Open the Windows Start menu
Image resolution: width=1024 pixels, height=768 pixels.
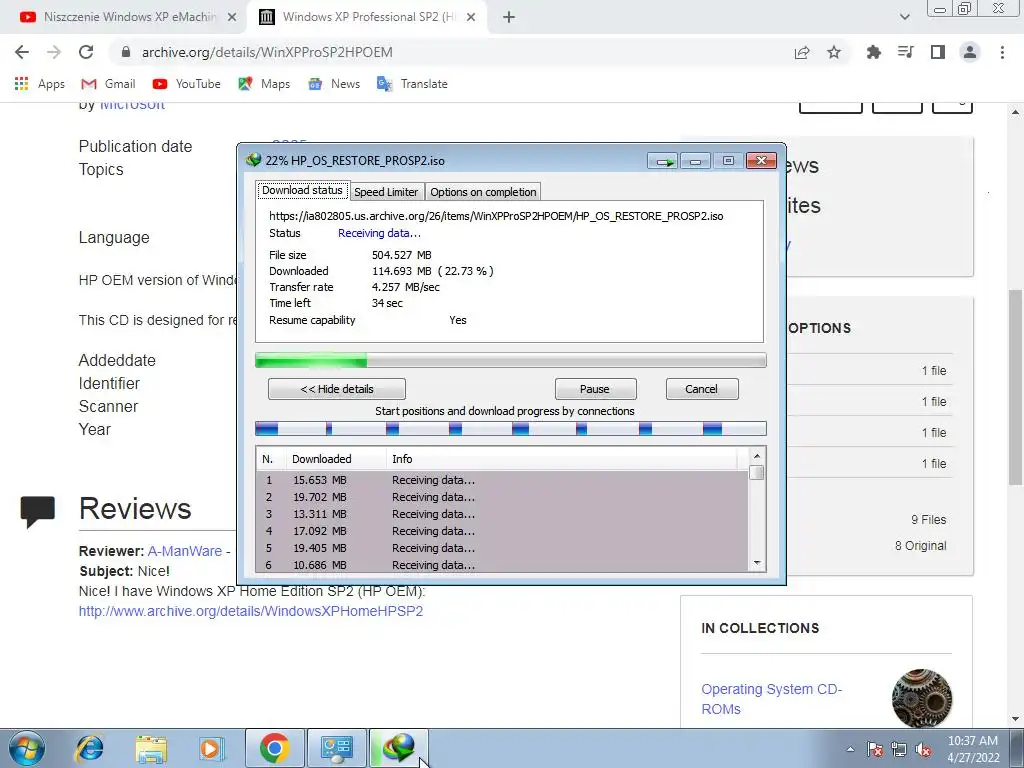27,748
